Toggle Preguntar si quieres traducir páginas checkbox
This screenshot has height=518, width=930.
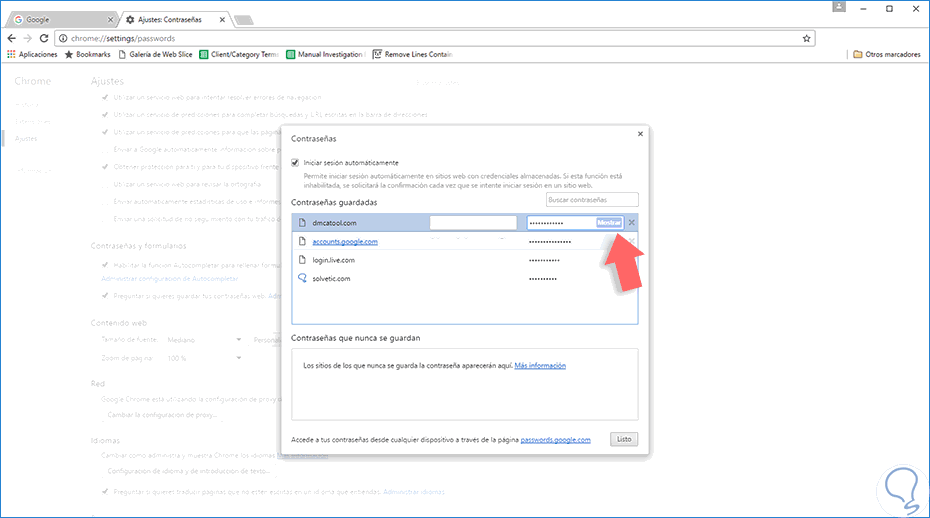[x=105, y=491]
